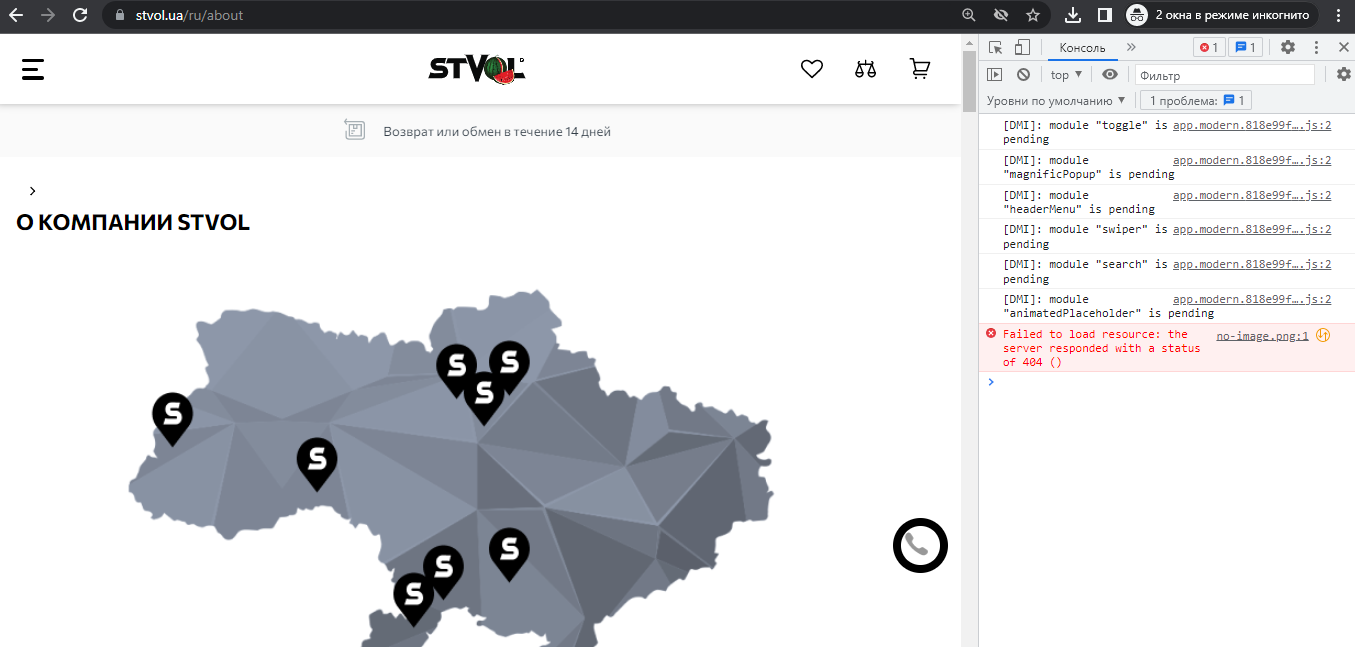Click the О КОМПАНИИ STVOL heading
1355x647 pixels.
133,222
